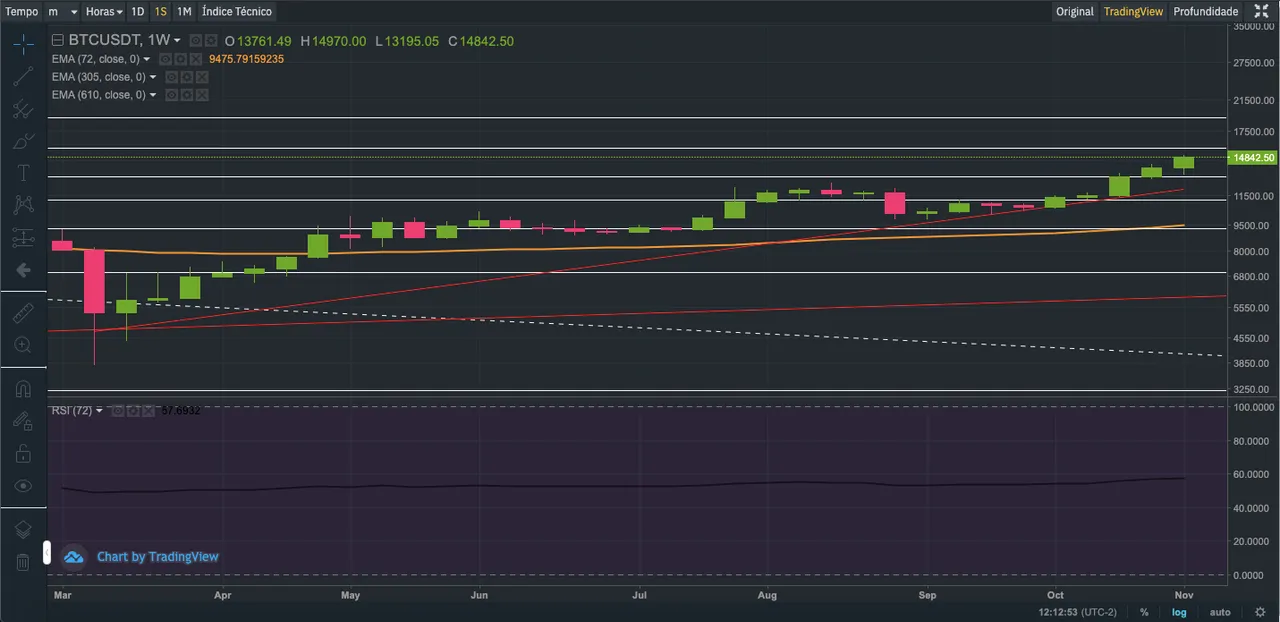
Task: Select the trend line drawing tool
Action: coord(23,76)
